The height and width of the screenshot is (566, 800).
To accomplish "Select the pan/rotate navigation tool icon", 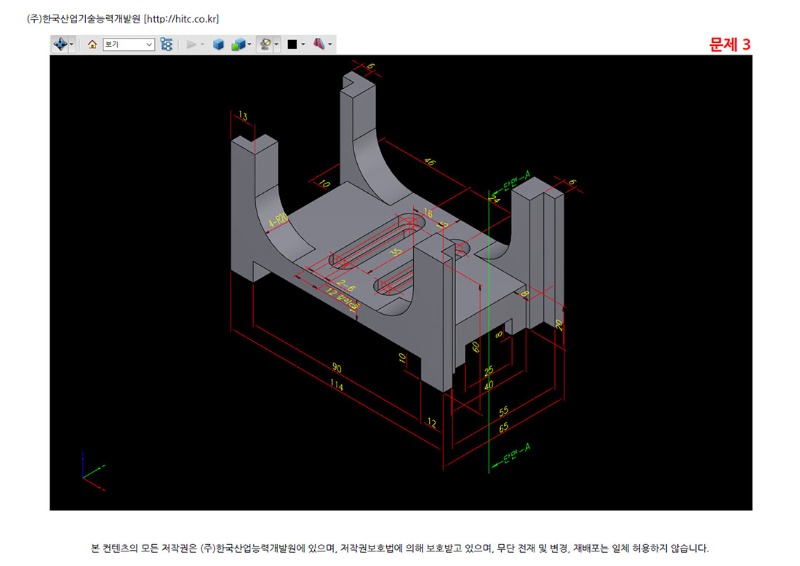I will pyautogui.click(x=60, y=44).
